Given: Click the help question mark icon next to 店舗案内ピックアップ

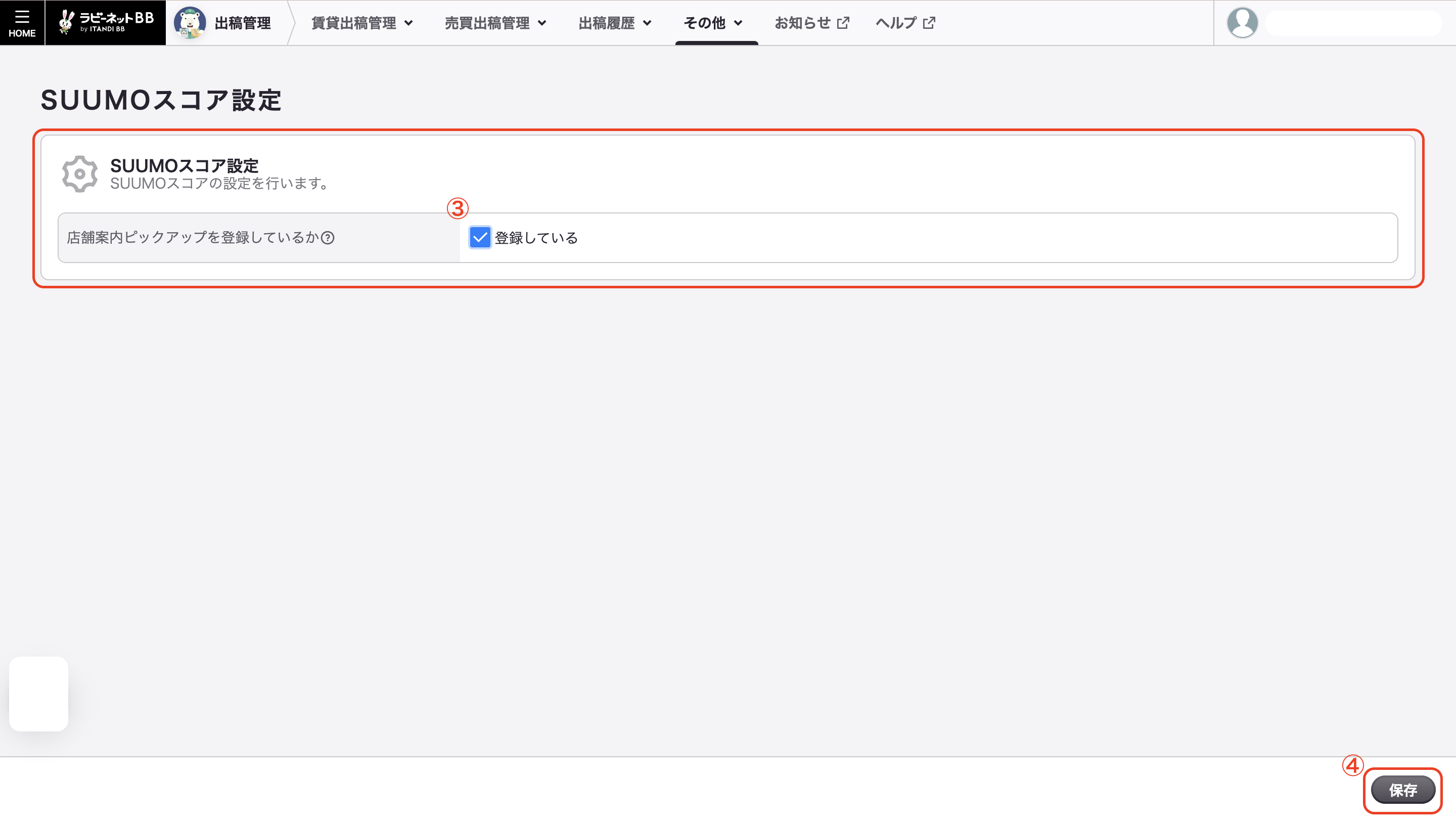Looking at the screenshot, I should (x=328, y=238).
